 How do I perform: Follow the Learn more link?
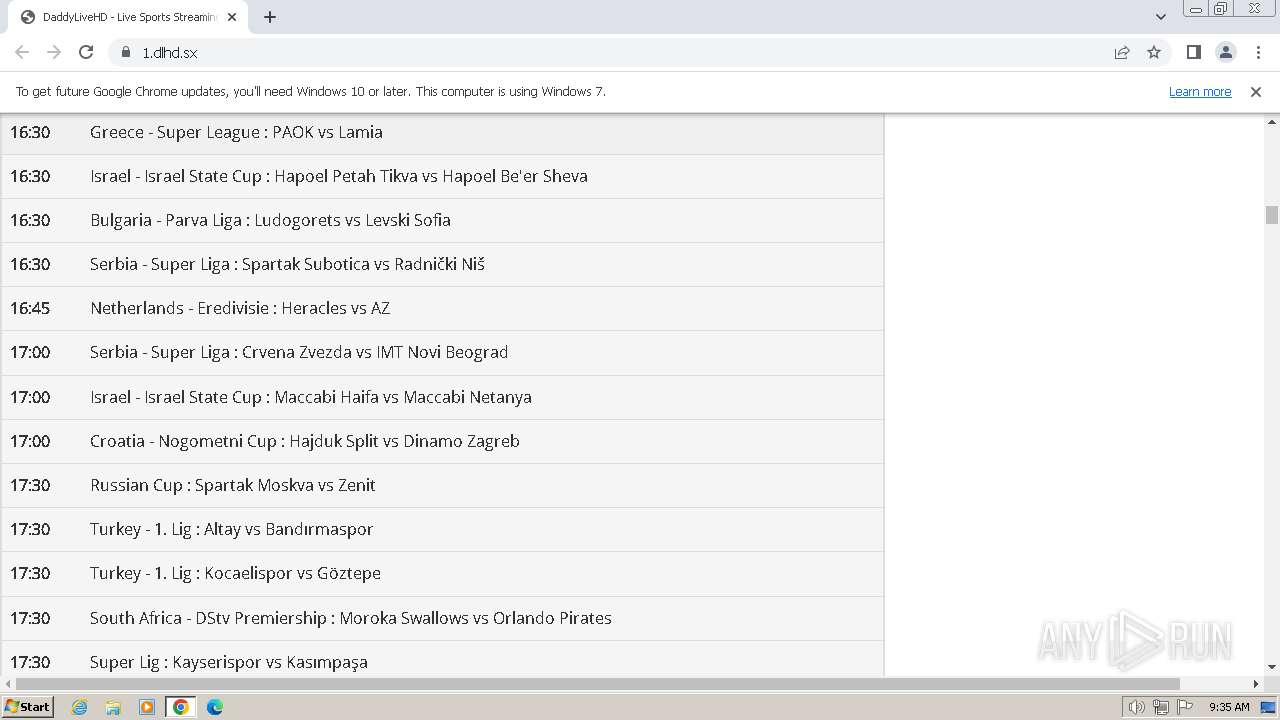(x=1200, y=91)
